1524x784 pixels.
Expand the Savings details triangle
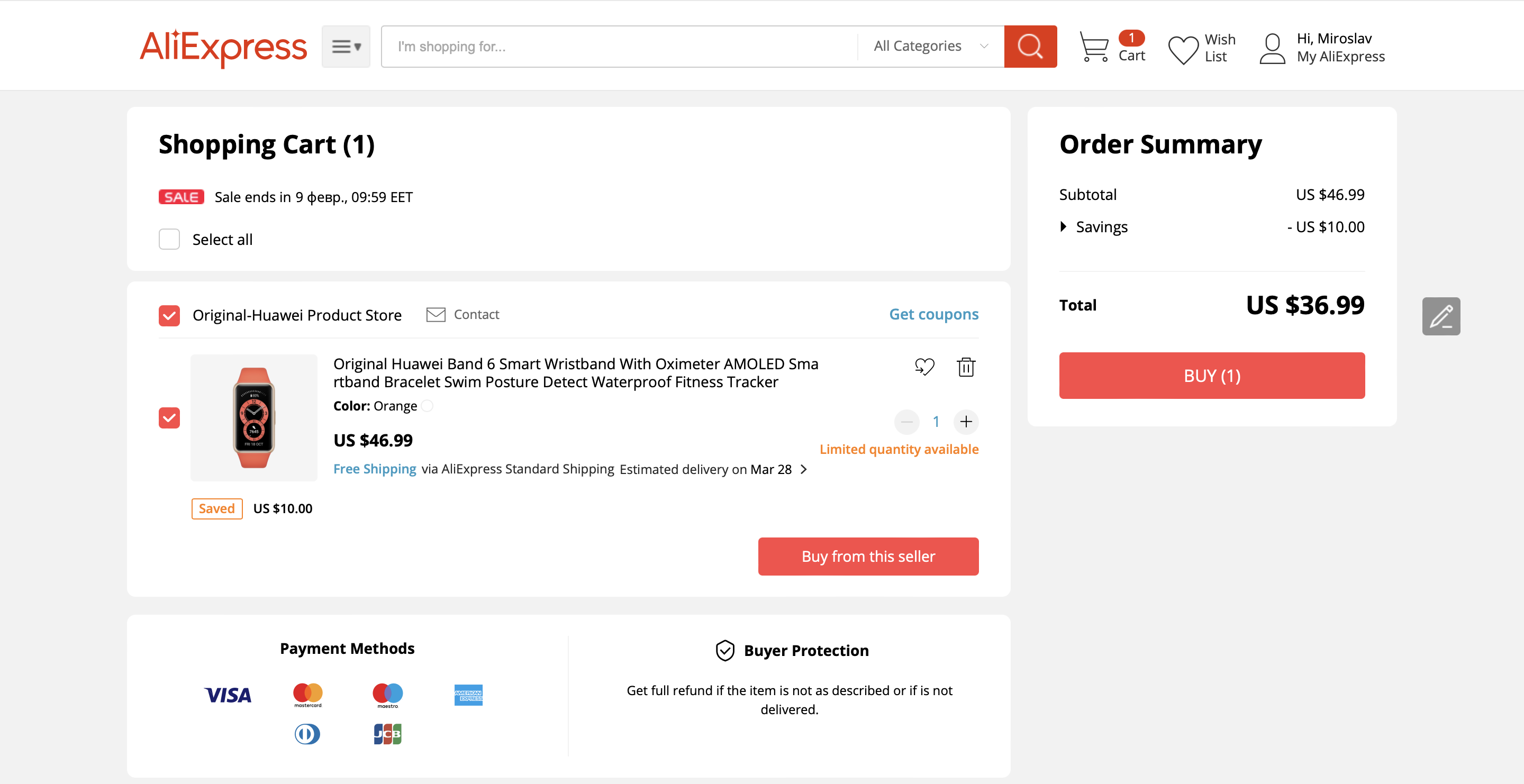click(x=1063, y=226)
